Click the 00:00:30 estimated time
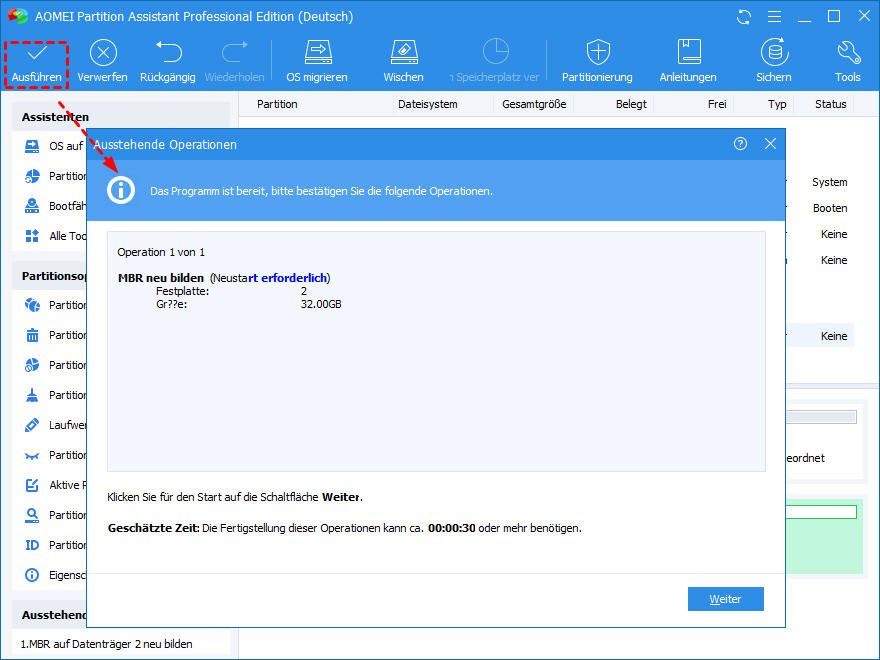 click(x=452, y=528)
